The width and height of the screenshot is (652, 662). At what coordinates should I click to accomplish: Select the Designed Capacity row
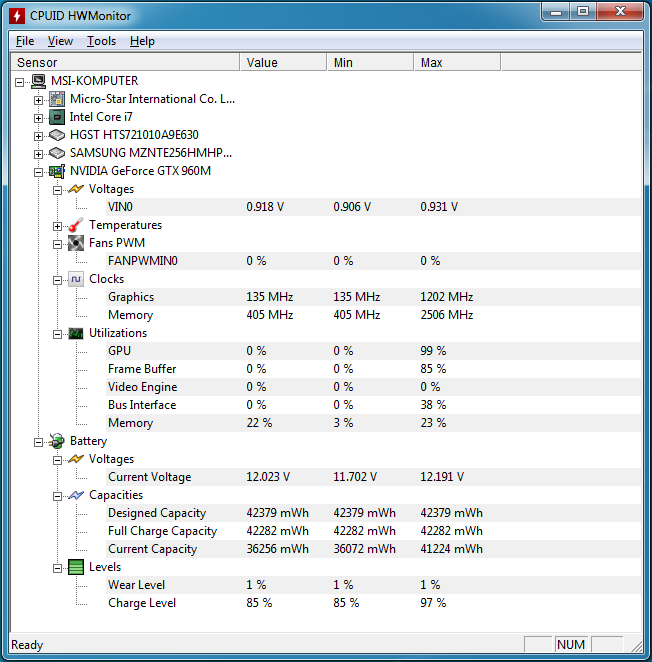click(374, 513)
